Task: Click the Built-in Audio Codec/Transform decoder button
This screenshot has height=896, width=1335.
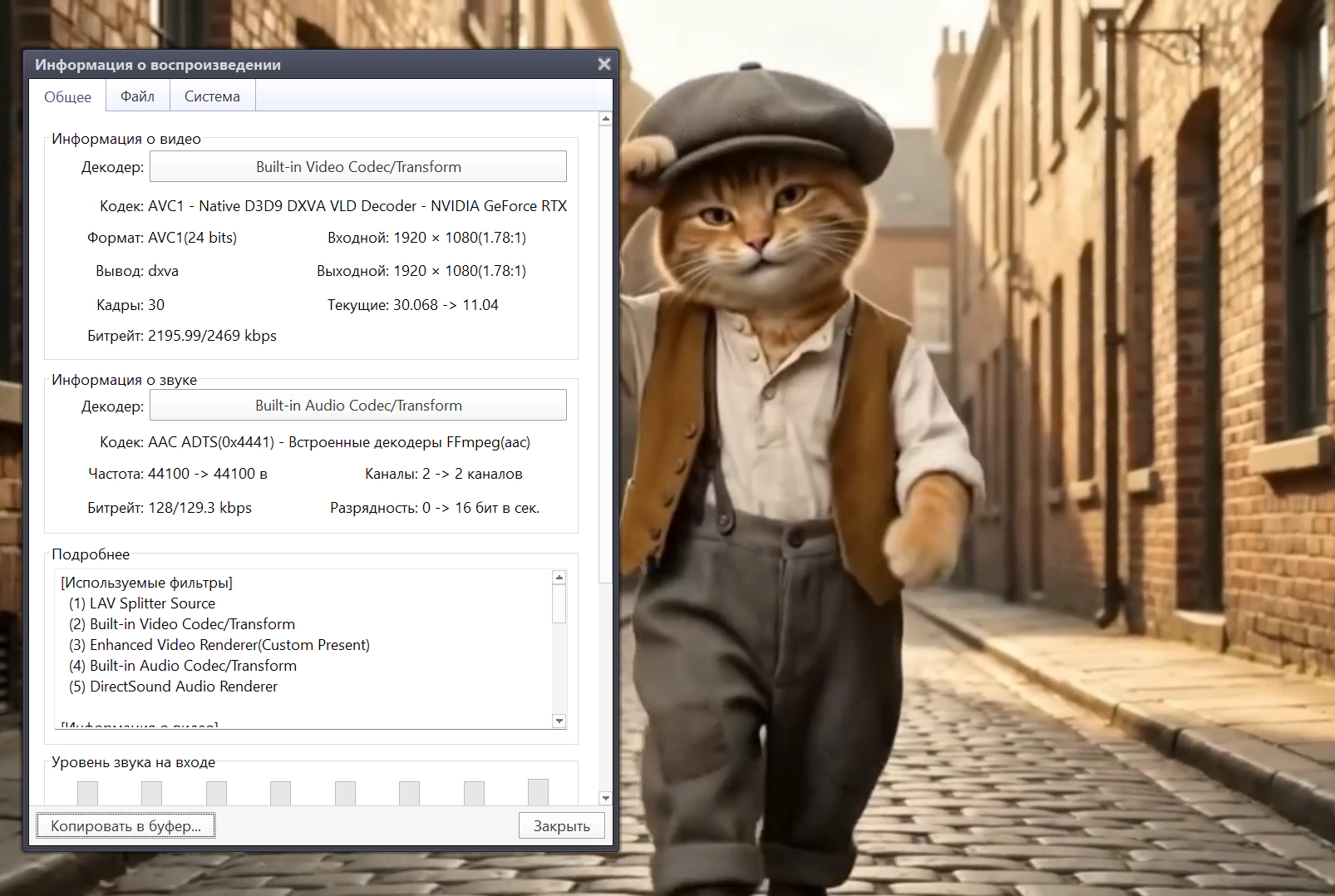Action: coord(358,405)
